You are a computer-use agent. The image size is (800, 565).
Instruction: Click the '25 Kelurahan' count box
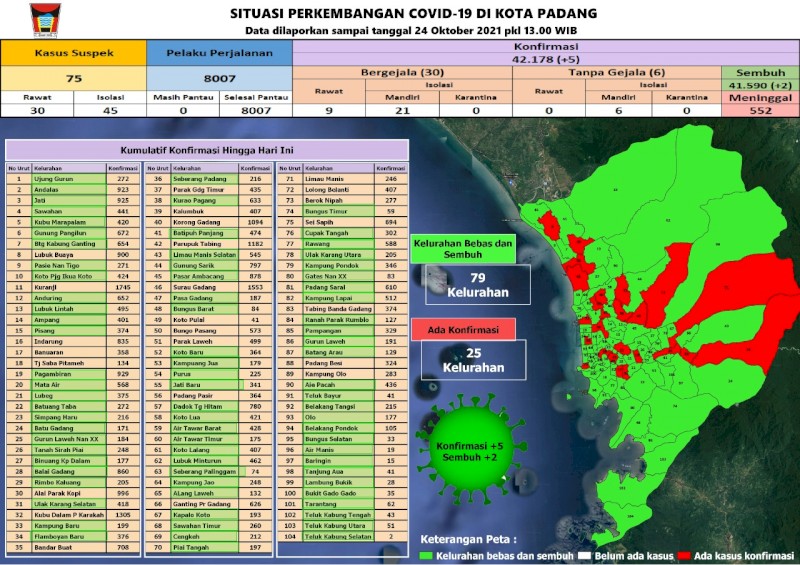point(473,360)
